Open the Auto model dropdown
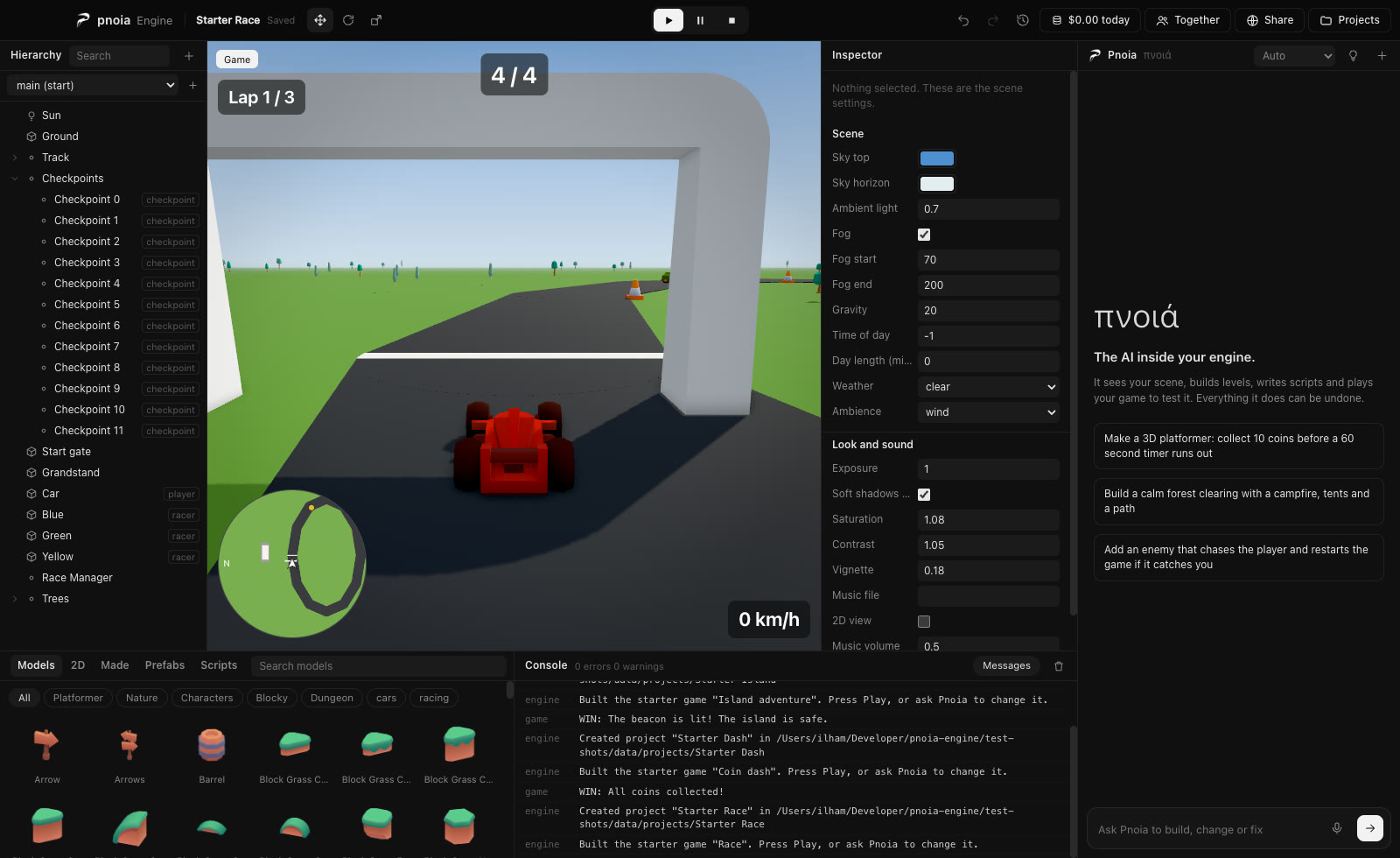1400x858 pixels. pyautogui.click(x=1294, y=56)
